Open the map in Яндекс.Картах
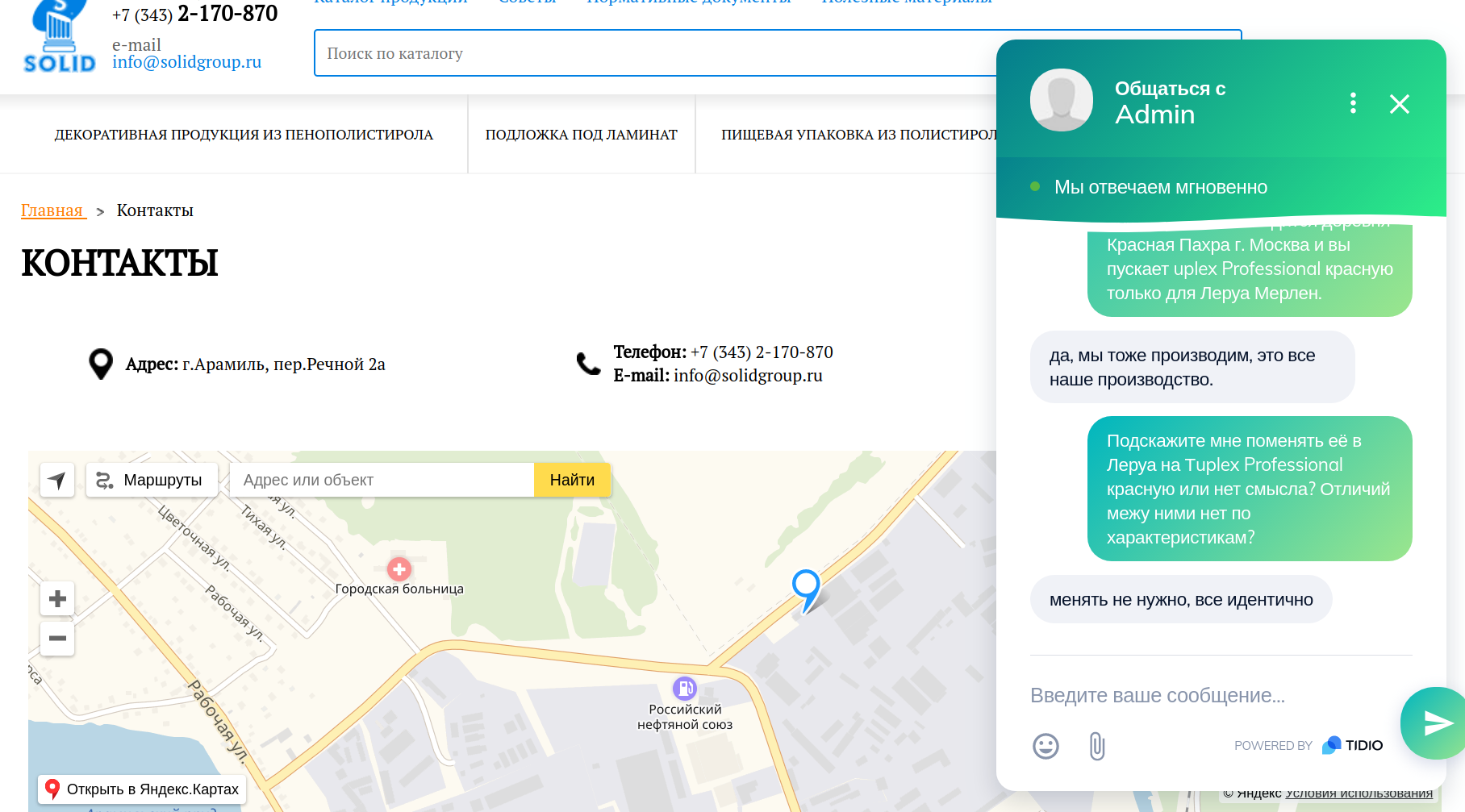The image size is (1465, 812). click(x=142, y=789)
